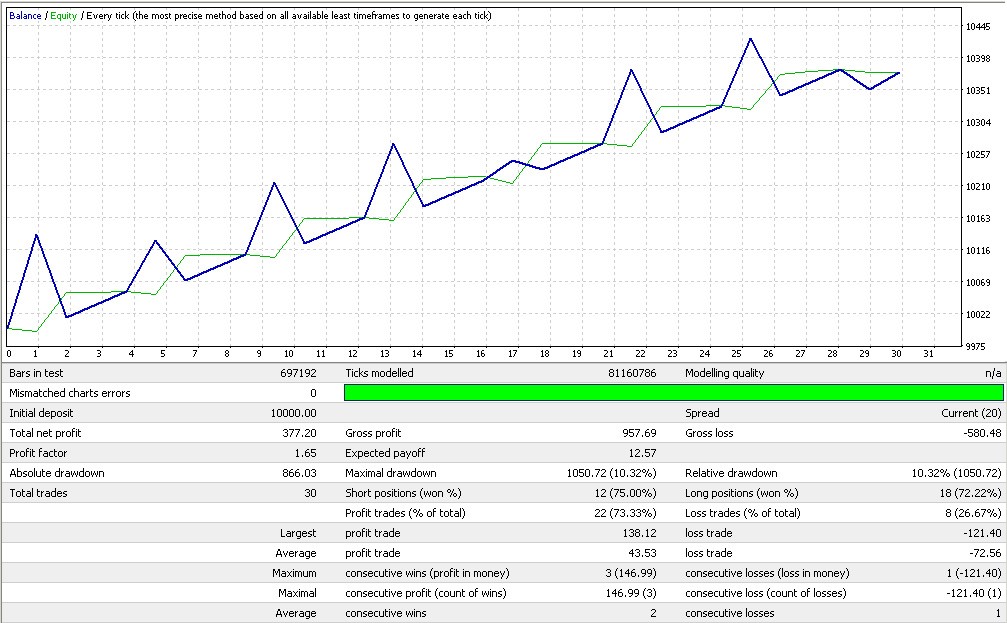Click the Spread value Current (20)

tap(969, 413)
